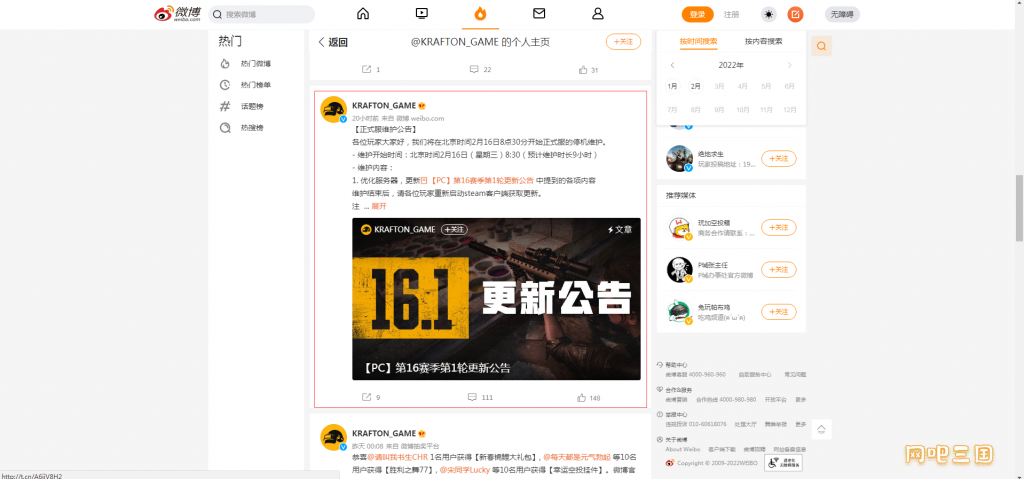Select 1月 in the month picker

pos(673,86)
